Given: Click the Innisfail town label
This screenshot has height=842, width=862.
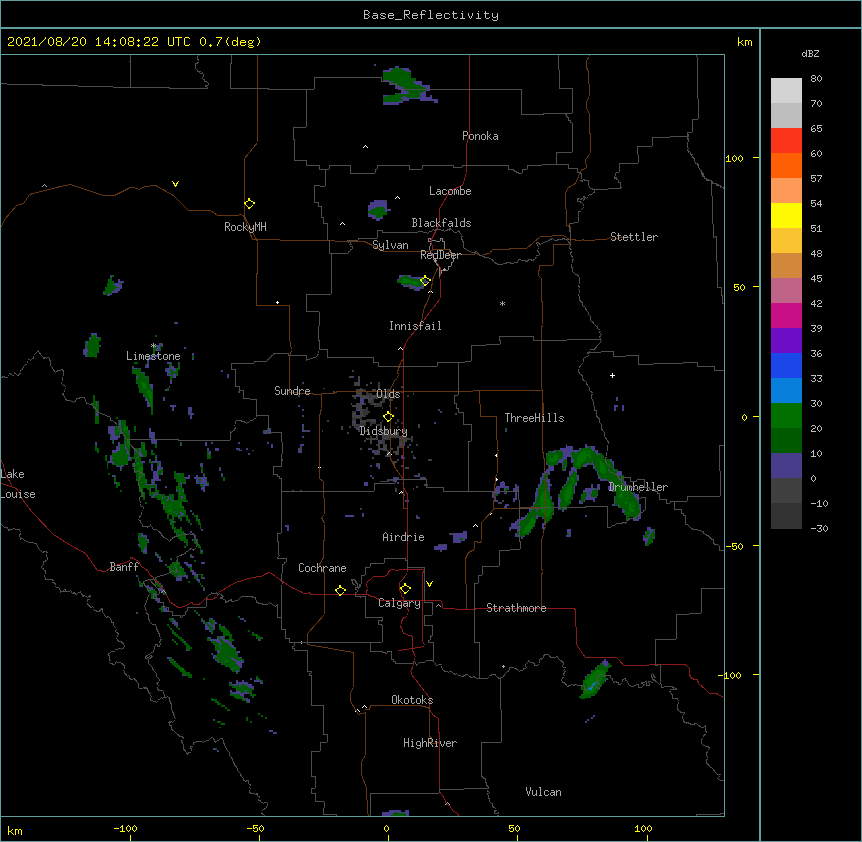Looking at the screenshot, I should 415,326.
